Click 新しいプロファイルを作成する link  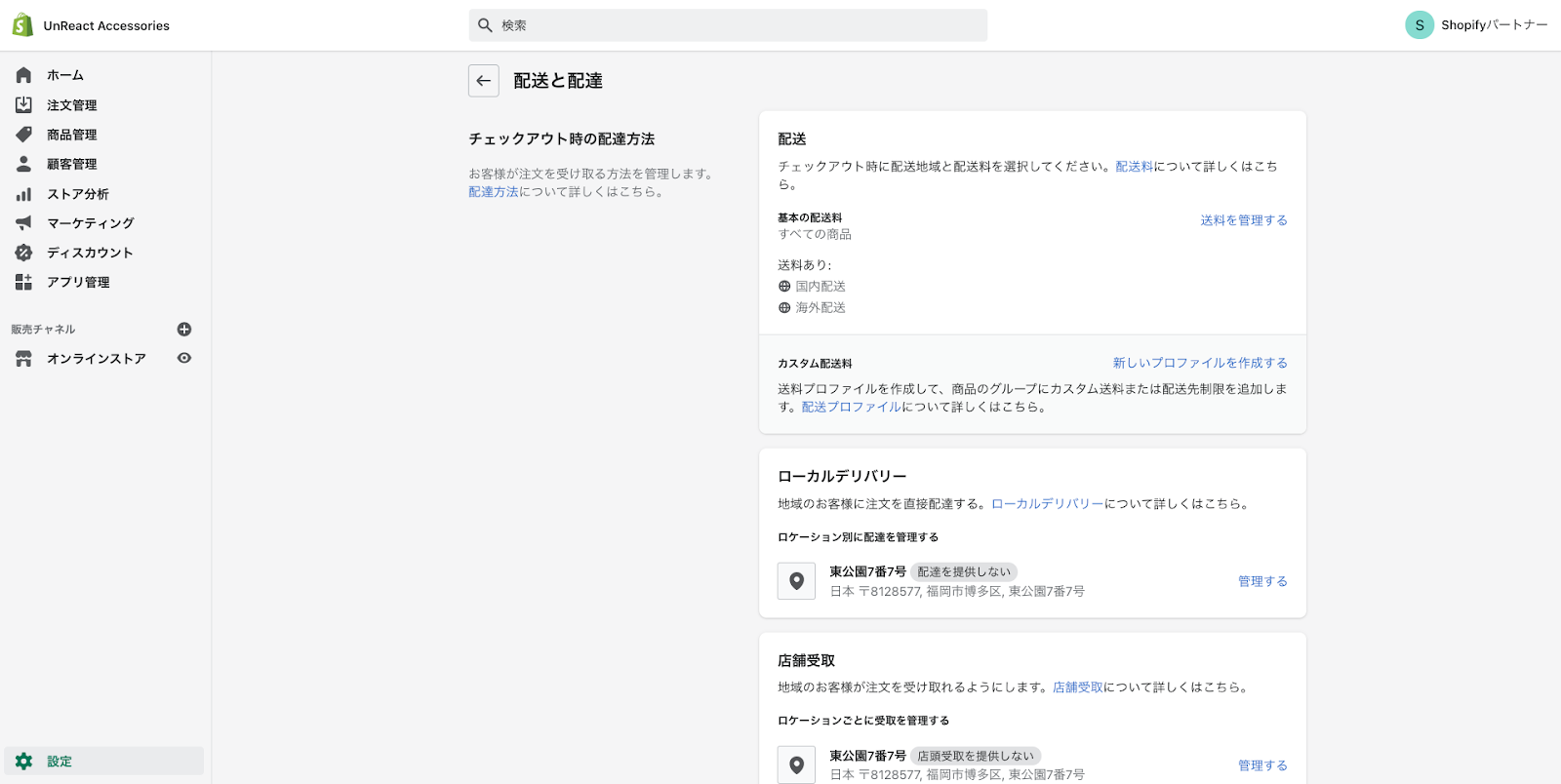point(1200,363)
